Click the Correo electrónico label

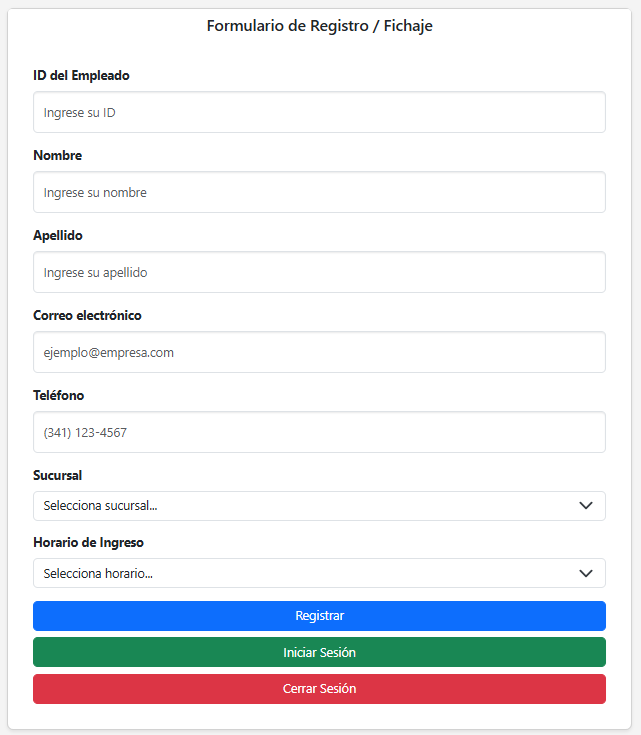(87, 316)
